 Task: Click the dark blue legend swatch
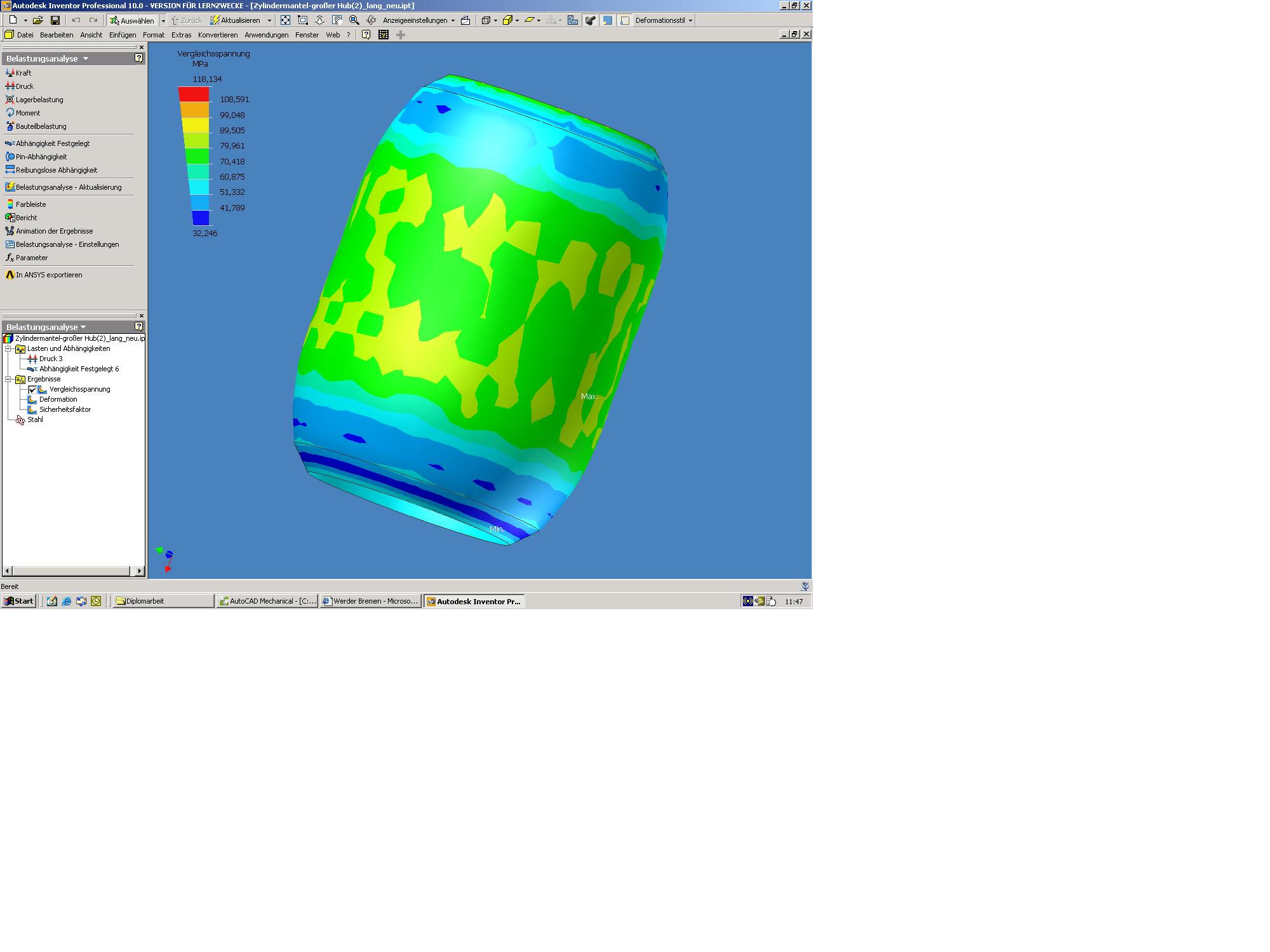201,218
